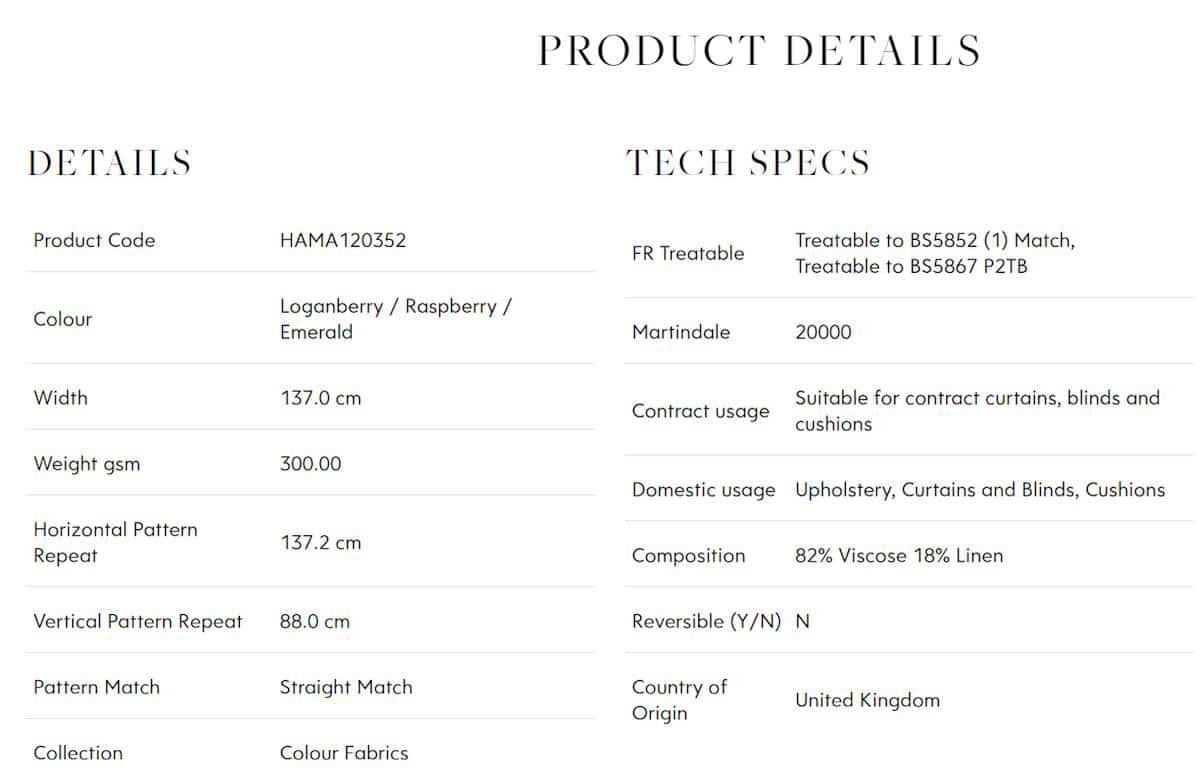Click the product code HAMA120352
1200x776 pixels.
point(343,240)
